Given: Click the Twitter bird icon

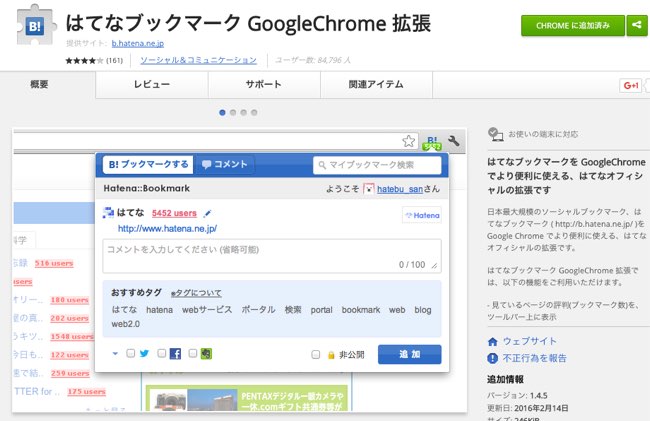Looking at the screenshot, I should click(144, 353).
